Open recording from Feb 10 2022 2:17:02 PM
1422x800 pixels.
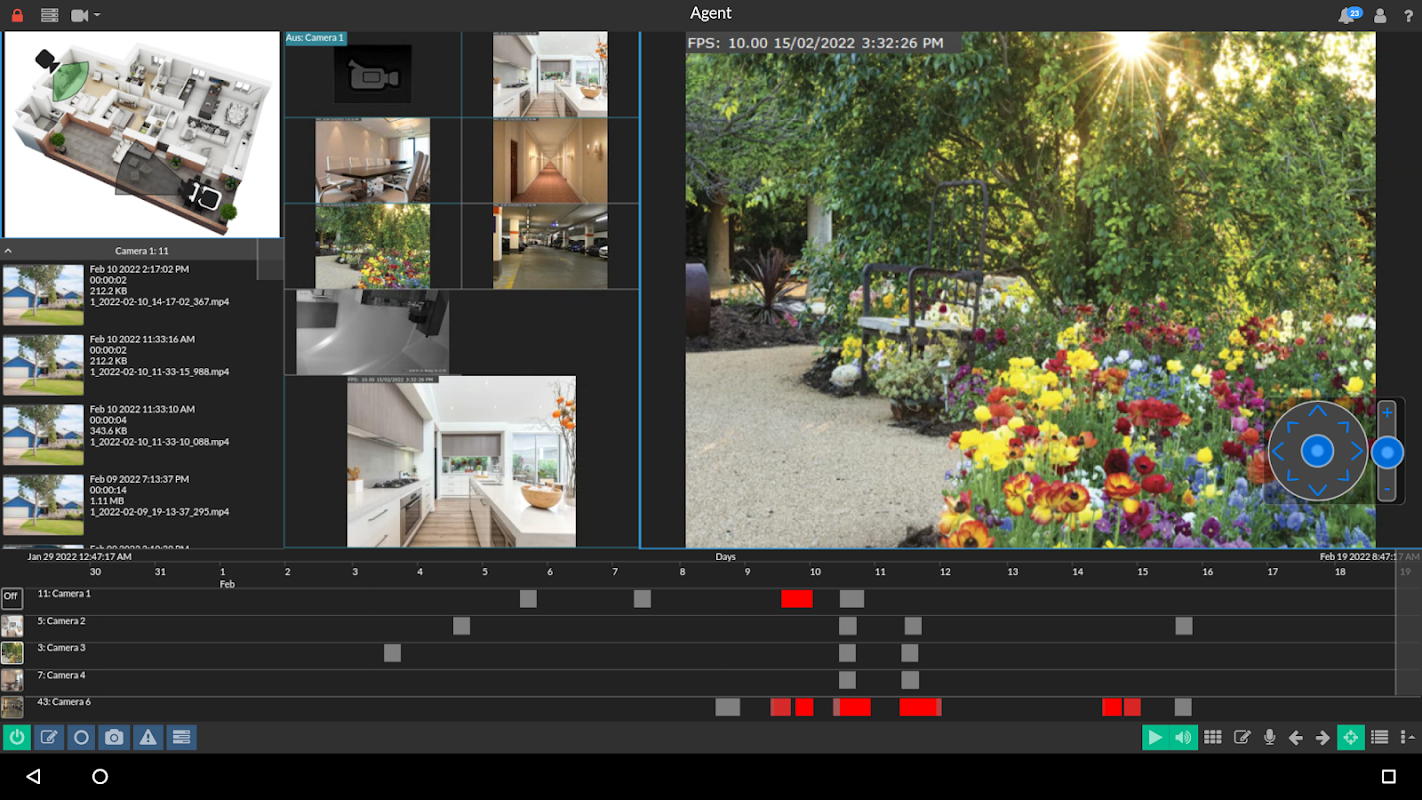(142, 295)
